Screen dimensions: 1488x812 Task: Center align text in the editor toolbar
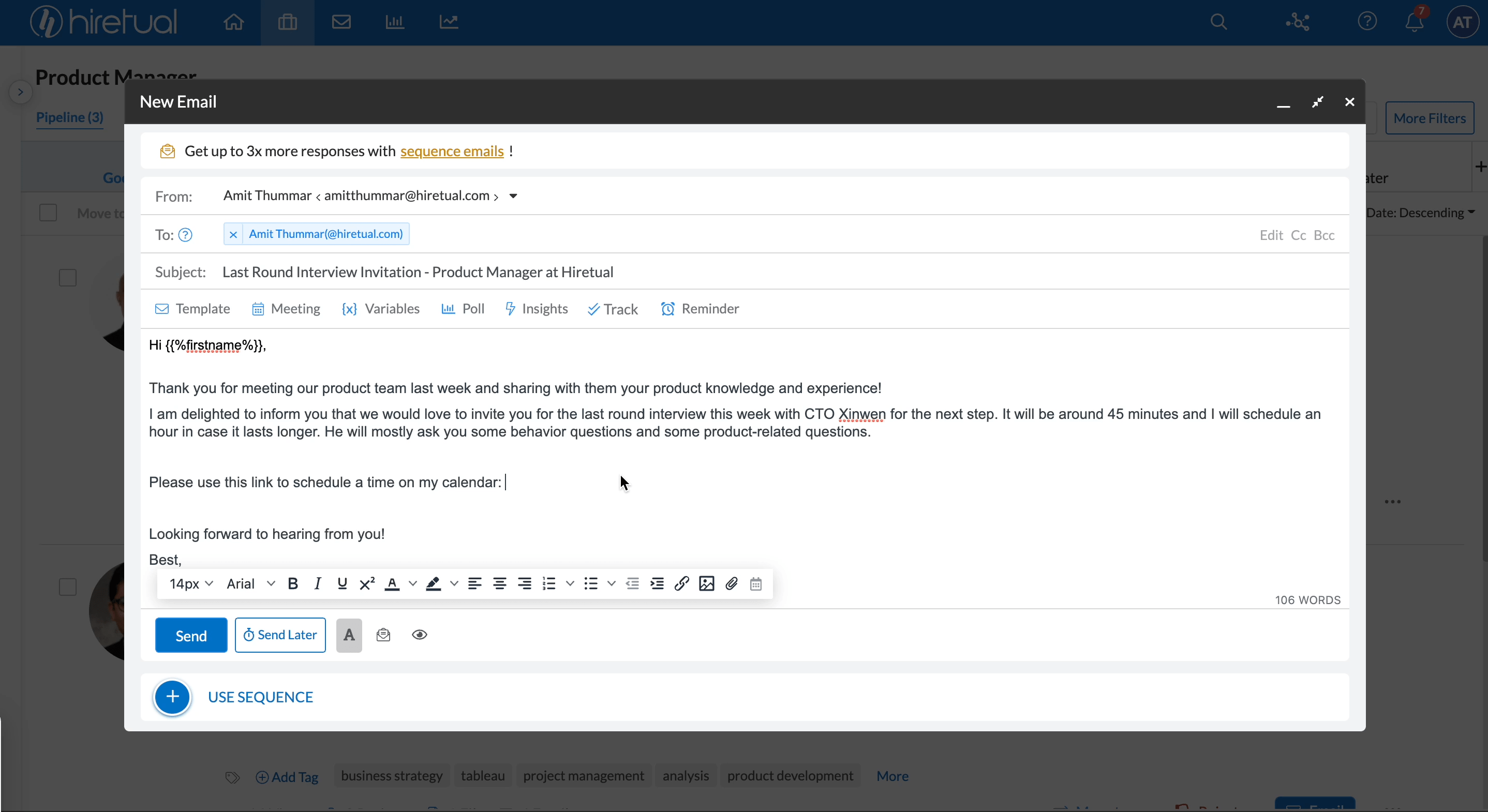(500, 583)
